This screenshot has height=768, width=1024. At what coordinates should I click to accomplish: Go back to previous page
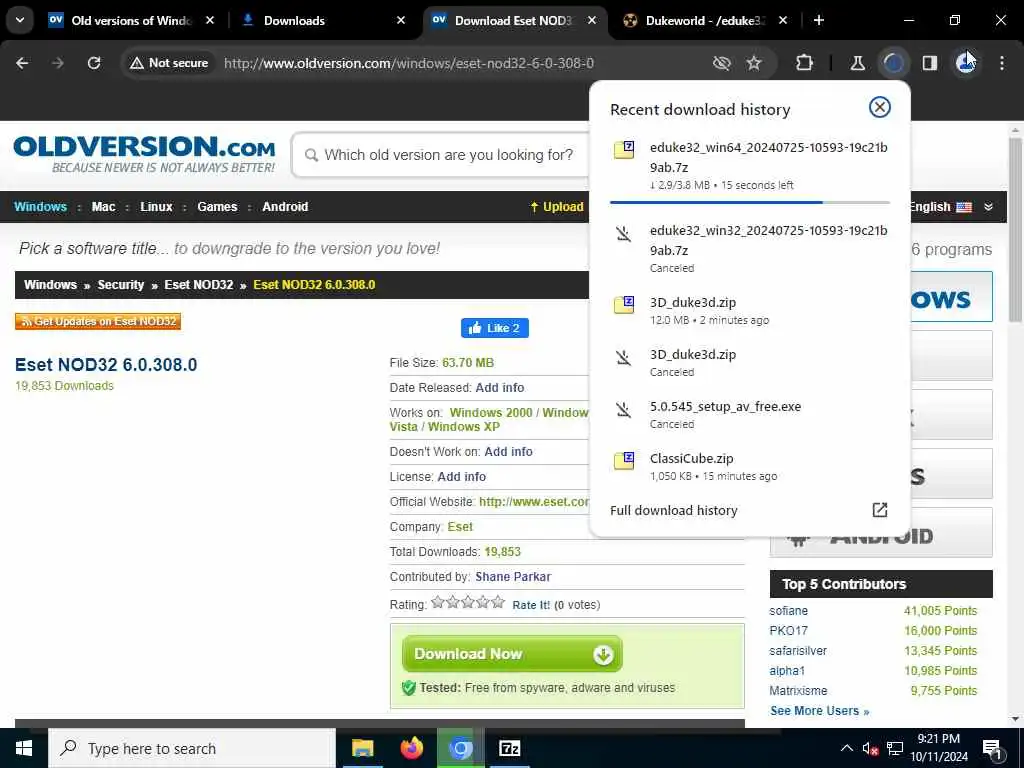pos(22,63)
